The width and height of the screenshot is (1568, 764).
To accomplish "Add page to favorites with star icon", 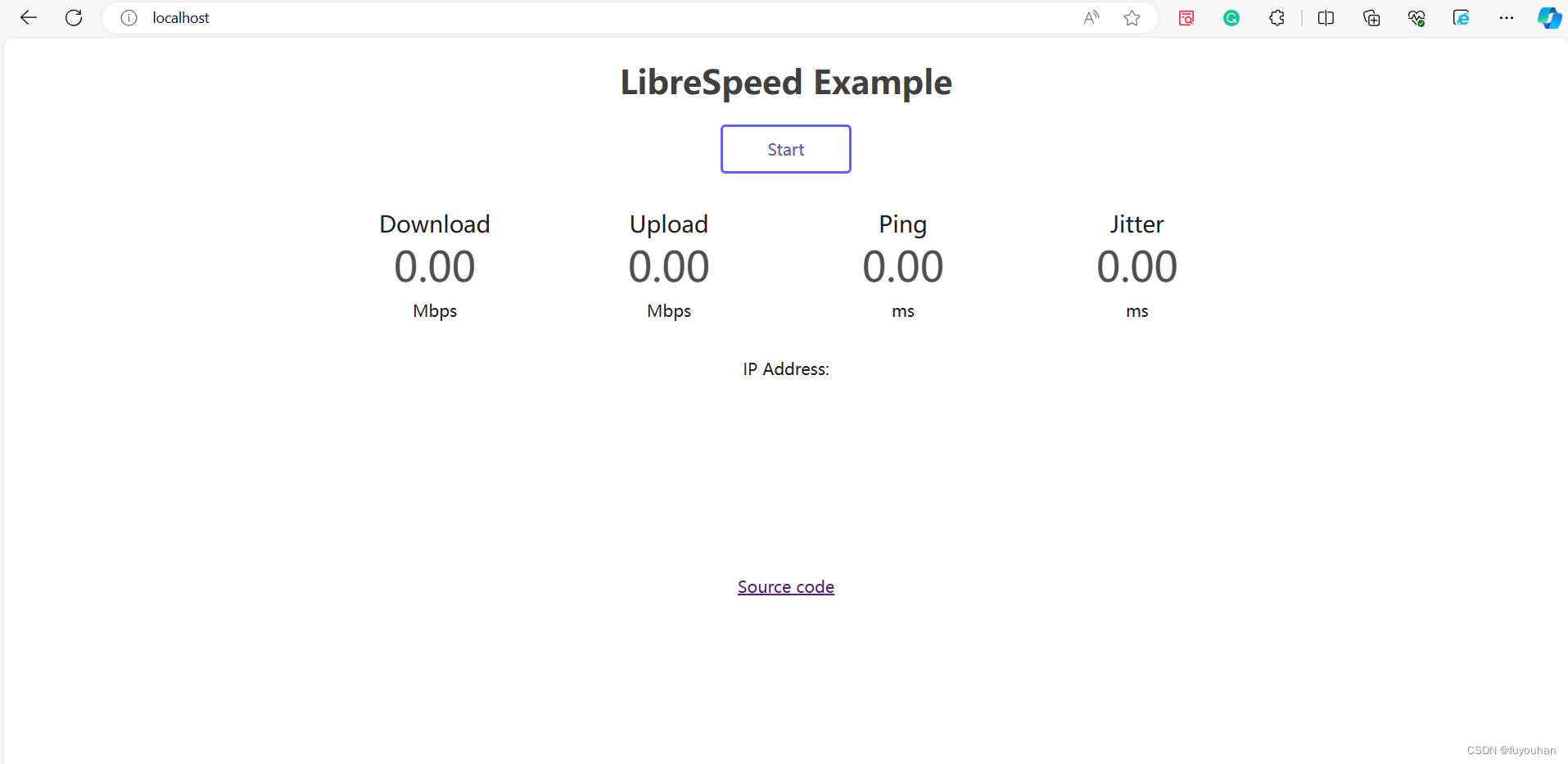I will point(1132,18).
